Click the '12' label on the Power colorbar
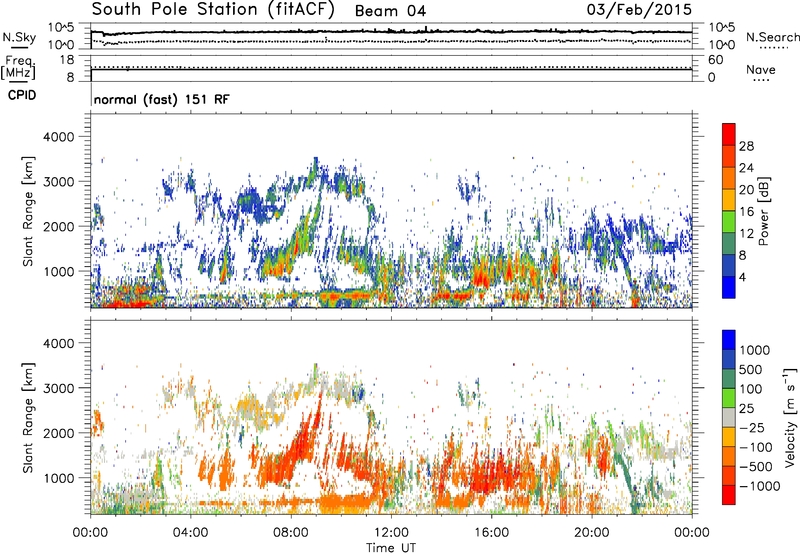Viewport: 800px width, 554px height. (x=746, y=234)
